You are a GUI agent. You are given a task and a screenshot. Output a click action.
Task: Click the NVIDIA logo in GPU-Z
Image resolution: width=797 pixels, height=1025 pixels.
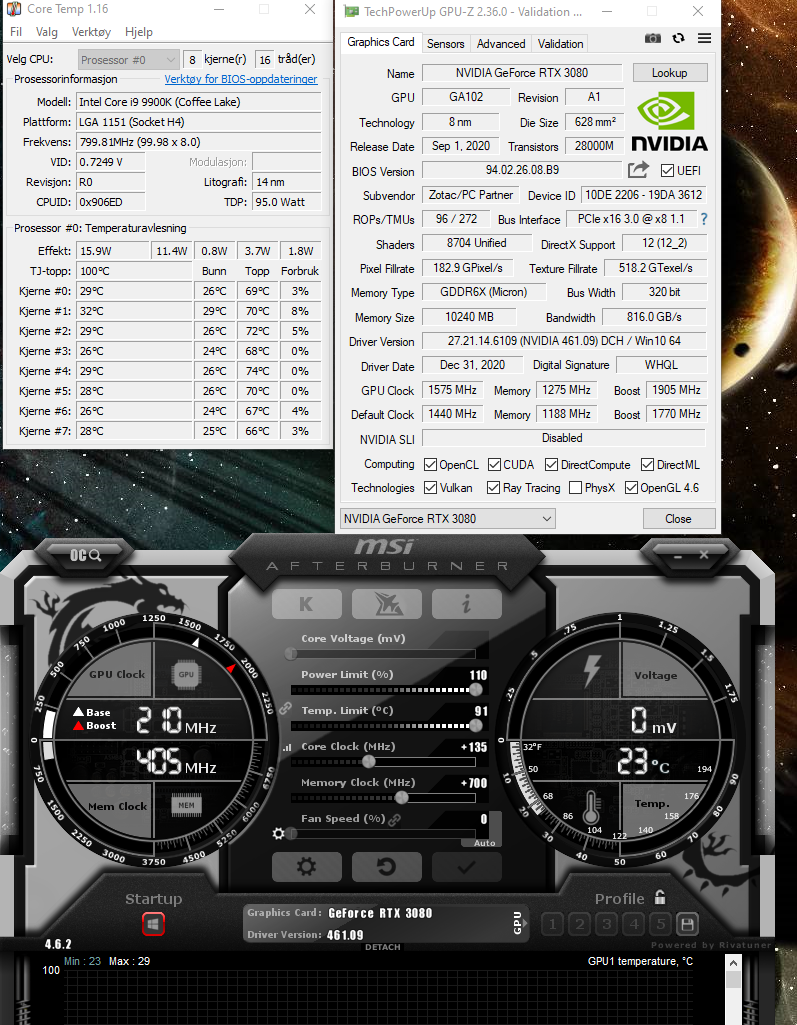pyautogui.click(x=669, y=120)
